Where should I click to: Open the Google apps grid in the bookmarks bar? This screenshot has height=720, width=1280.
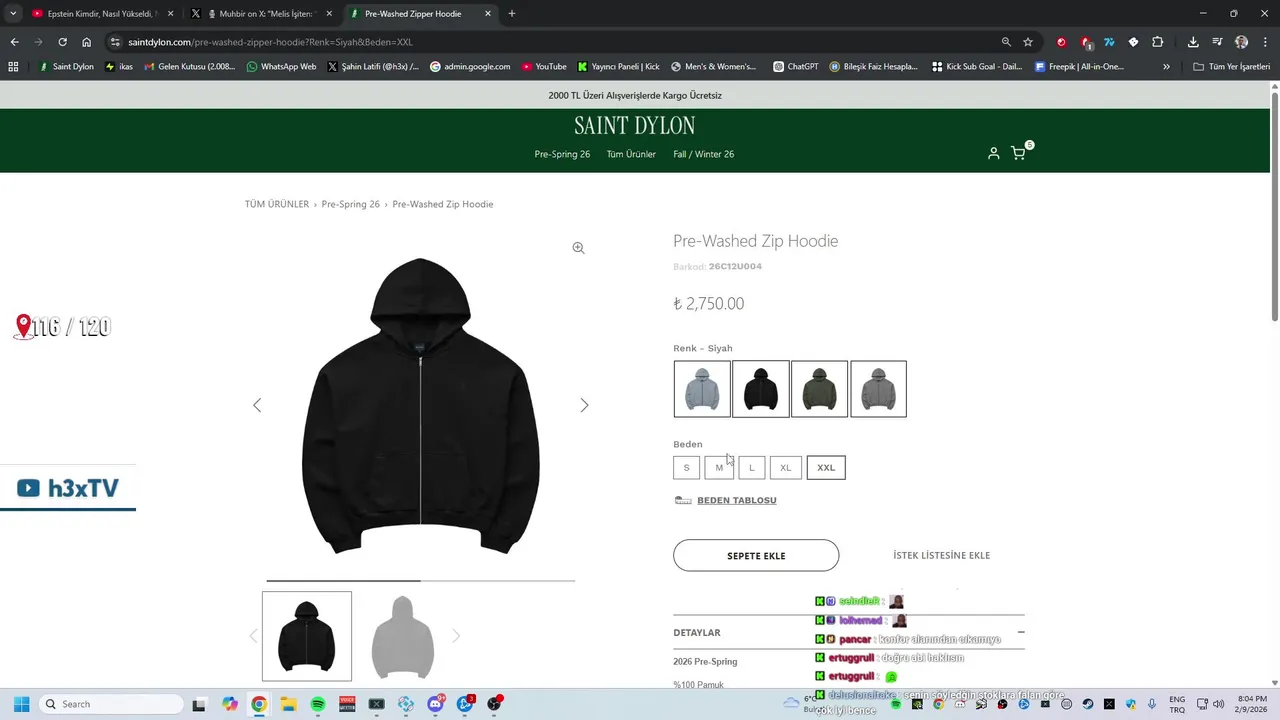[x=13, y=67]
